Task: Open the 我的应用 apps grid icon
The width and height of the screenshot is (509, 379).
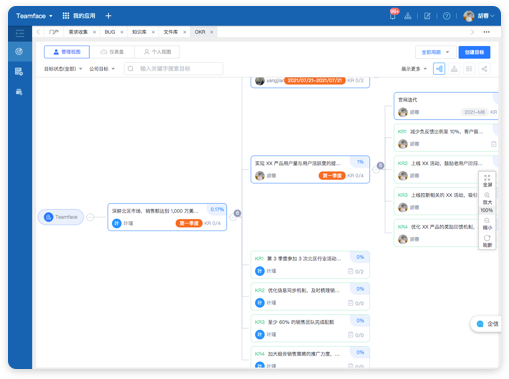Action: tap(66, 16)
